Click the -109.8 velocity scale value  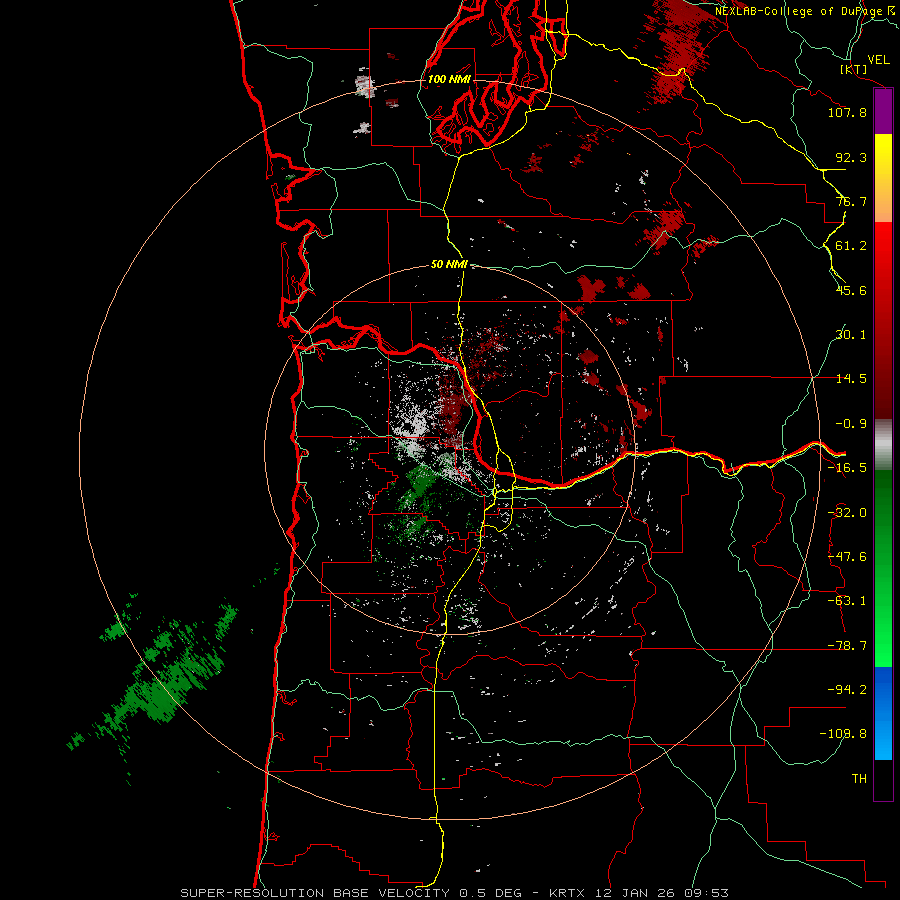click(843, 734)
